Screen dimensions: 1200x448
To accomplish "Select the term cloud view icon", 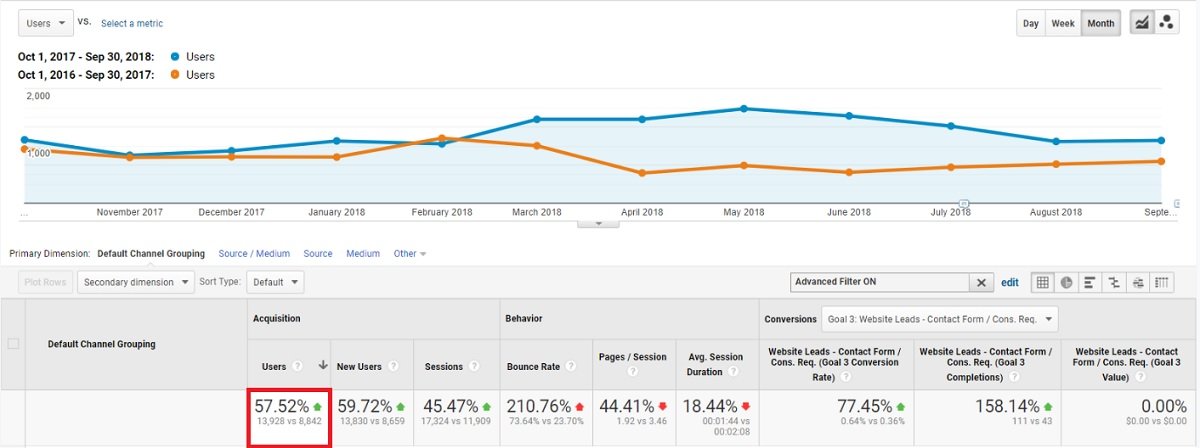I will coord(1138,283).
